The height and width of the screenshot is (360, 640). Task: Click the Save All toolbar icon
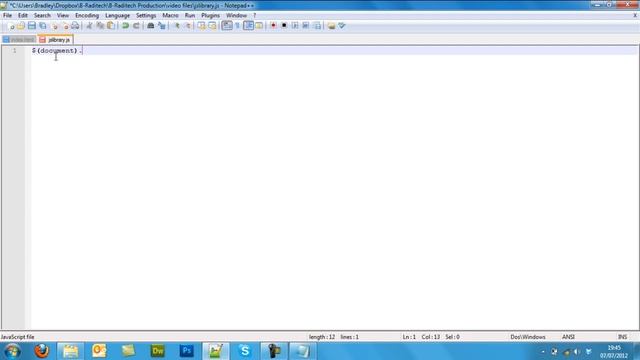tap(42, 26)
